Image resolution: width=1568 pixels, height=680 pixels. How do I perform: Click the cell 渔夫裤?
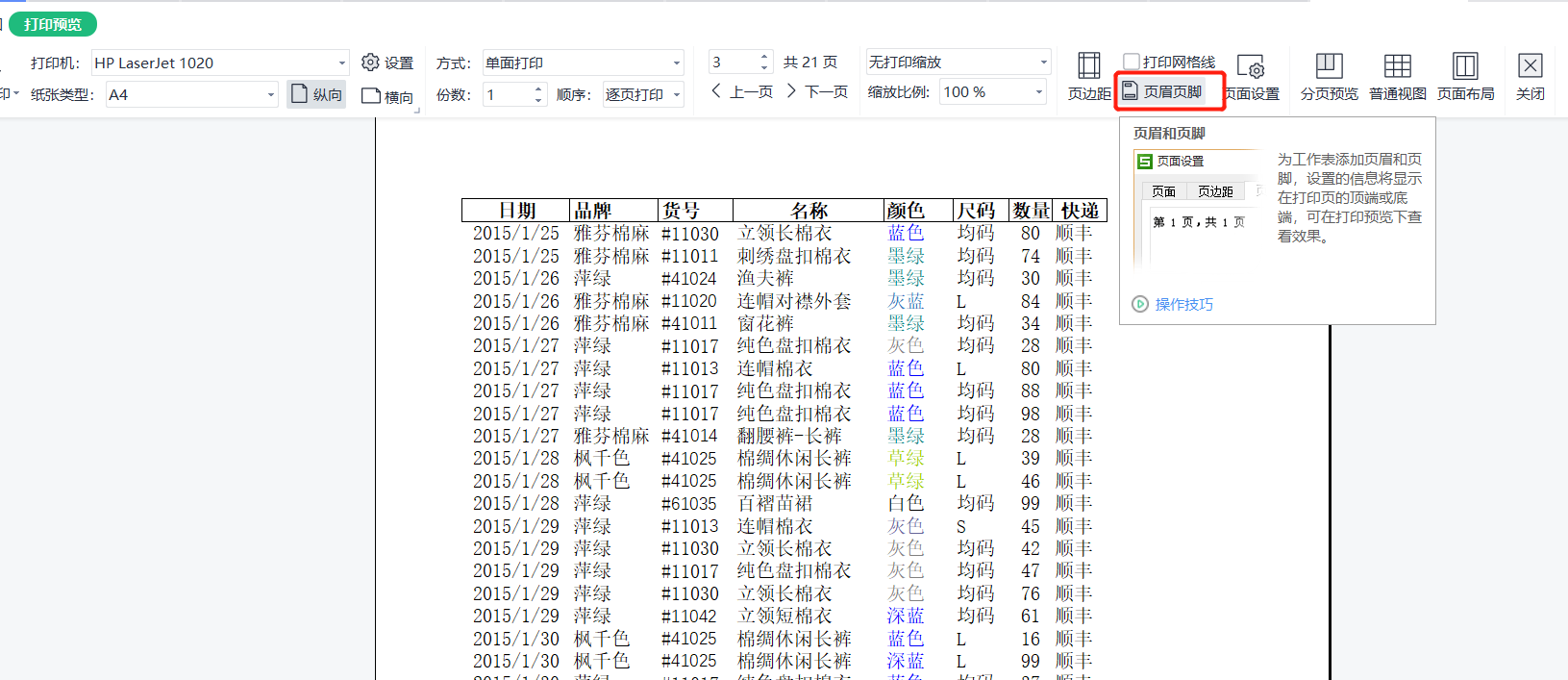point(765,278)
